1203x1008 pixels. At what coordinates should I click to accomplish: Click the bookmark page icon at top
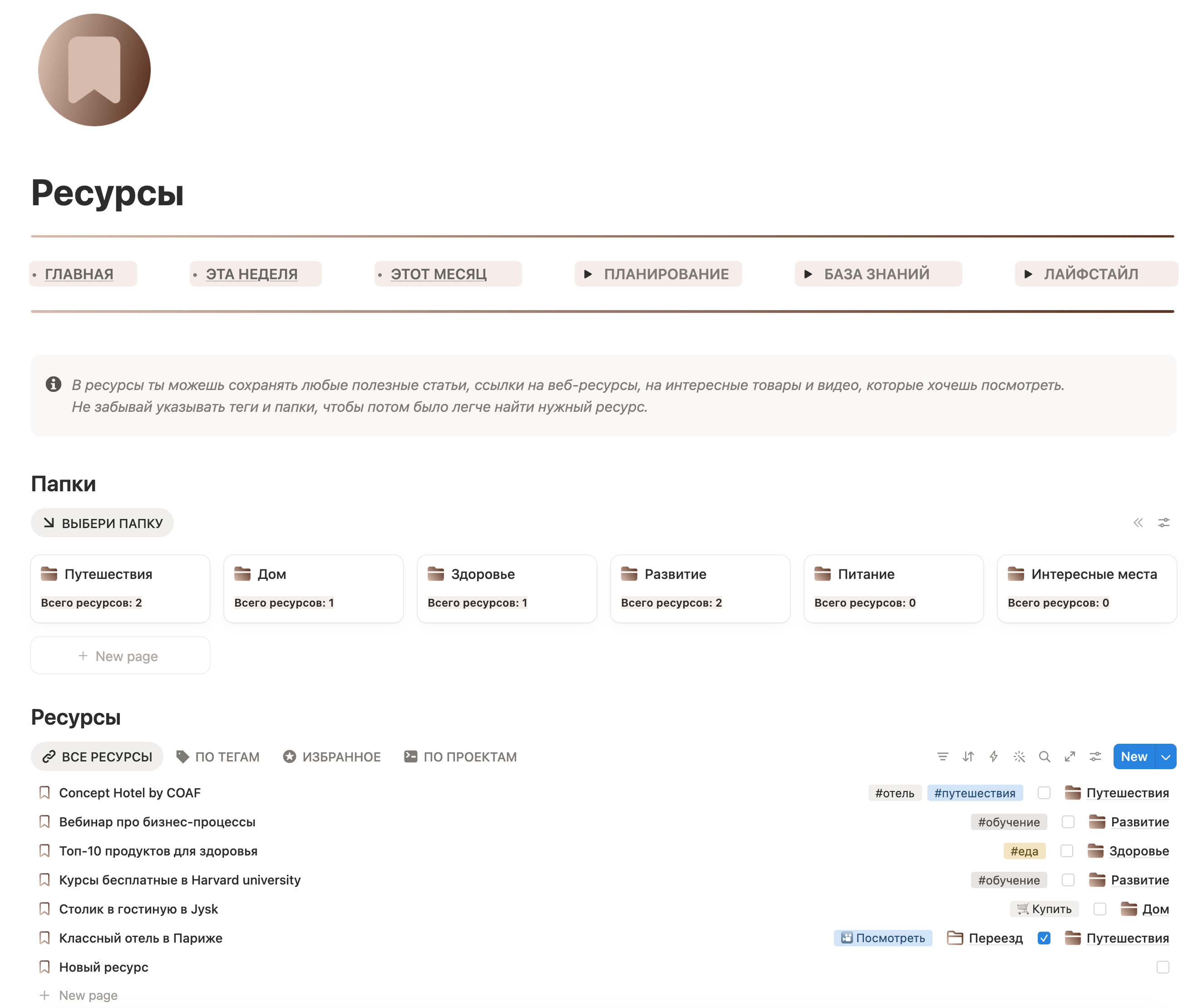click(x=94, y=70)
